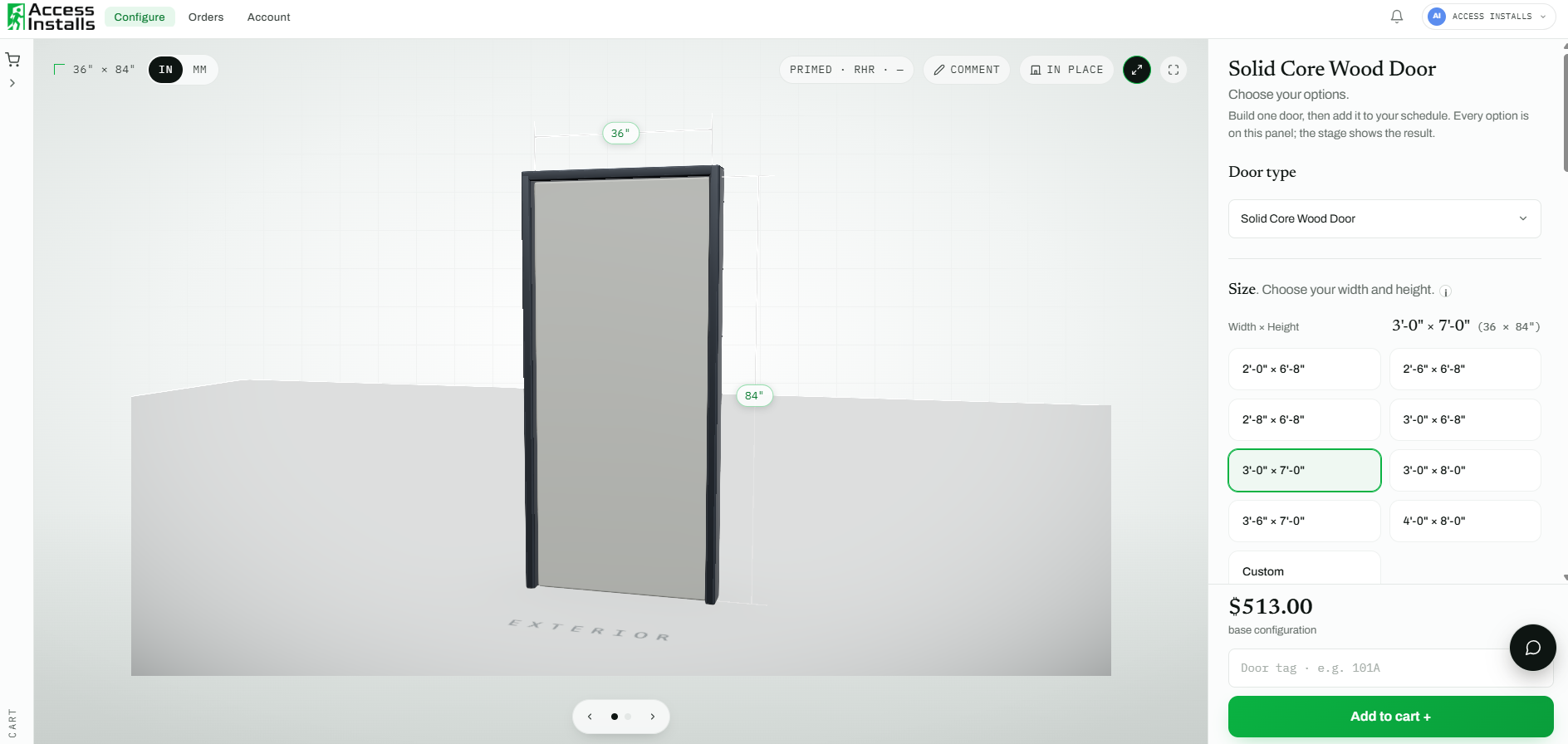Choose the Custom size option
Viewport: 1568px width, 744px height.
coord(1304,569)
